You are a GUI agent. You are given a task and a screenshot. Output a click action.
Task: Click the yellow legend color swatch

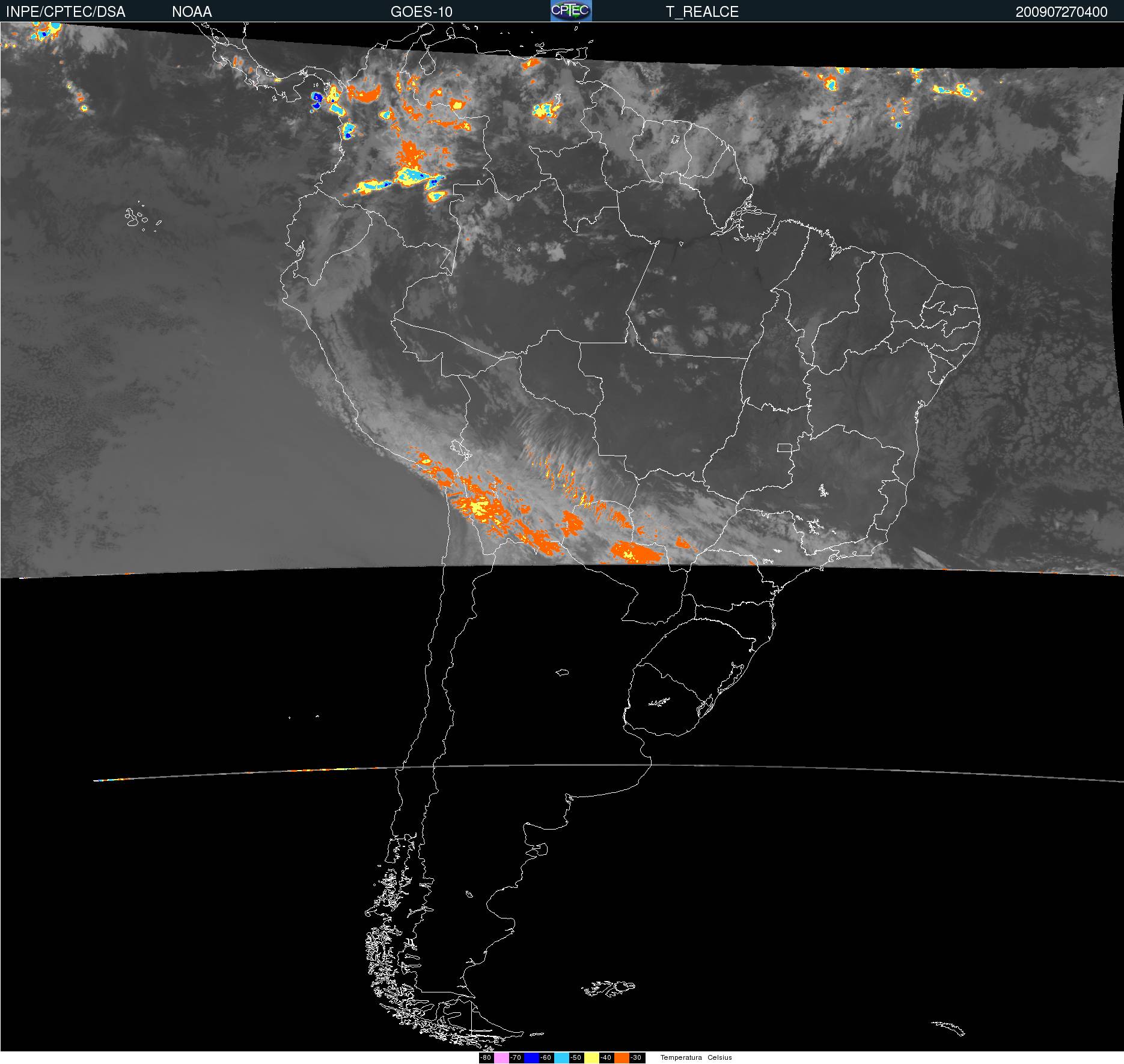pos(591,1057)
